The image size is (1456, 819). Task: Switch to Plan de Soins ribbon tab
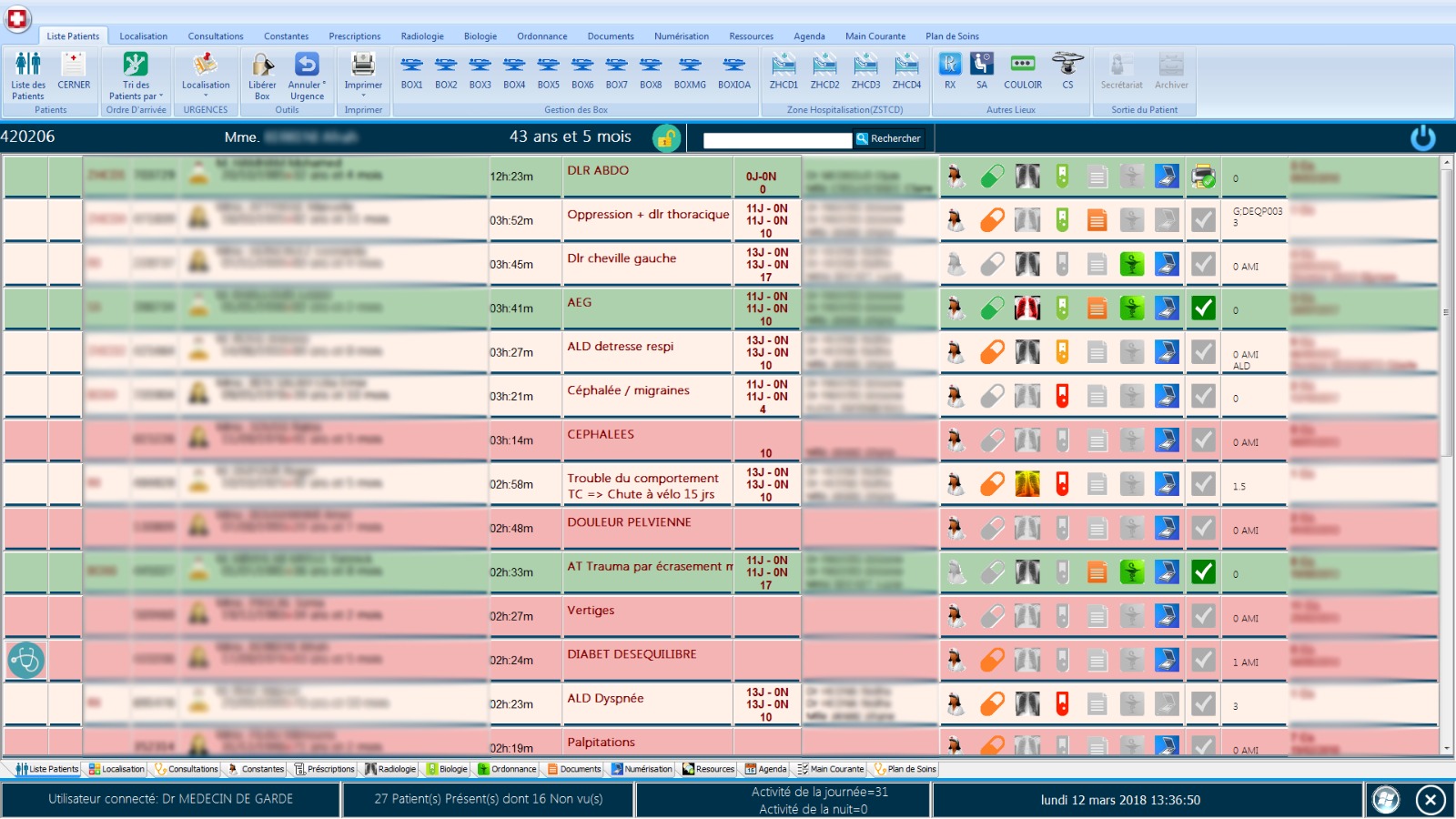(x=952, y=36)
